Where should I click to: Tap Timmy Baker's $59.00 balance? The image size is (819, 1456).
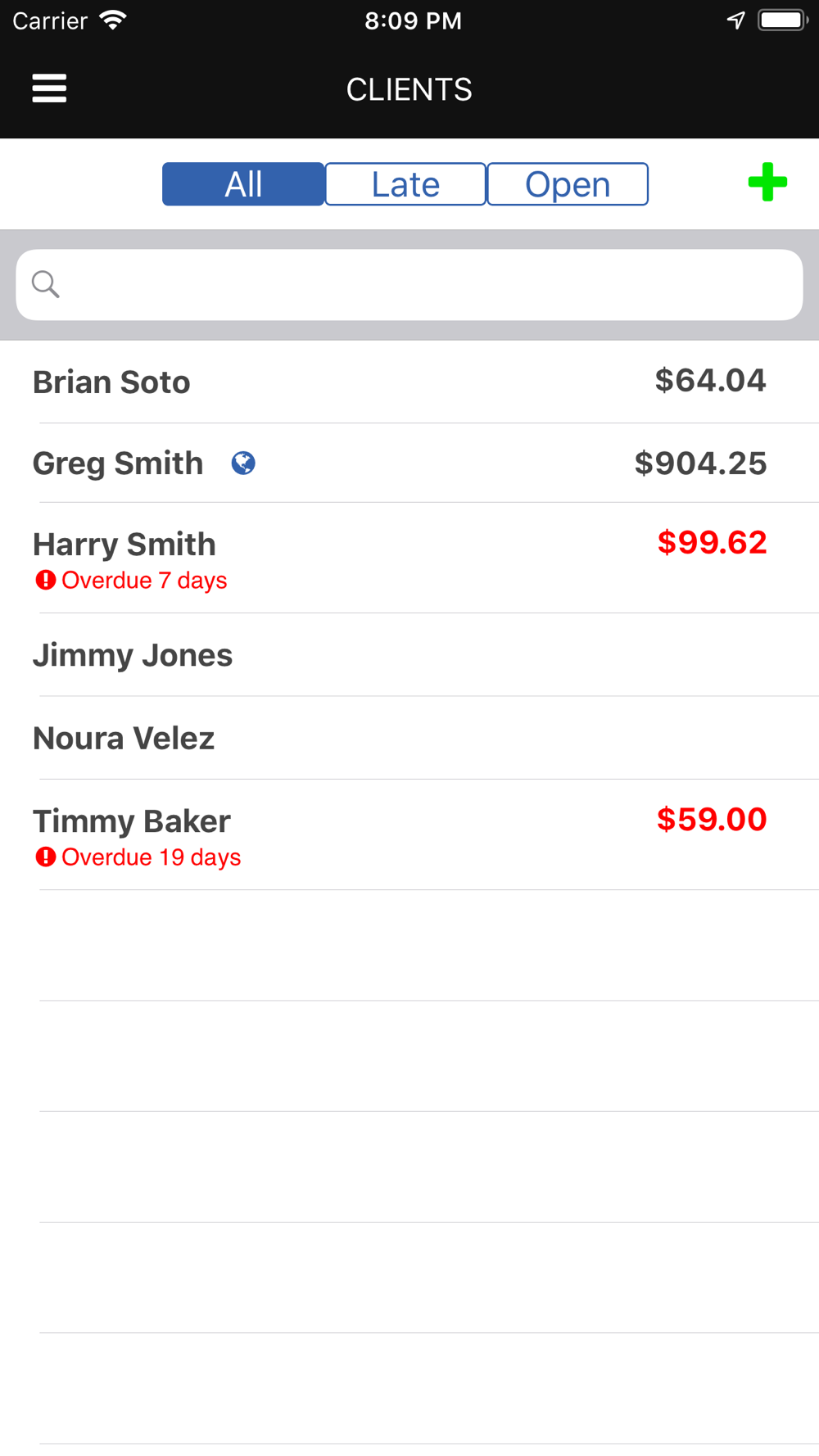(712, 819)
